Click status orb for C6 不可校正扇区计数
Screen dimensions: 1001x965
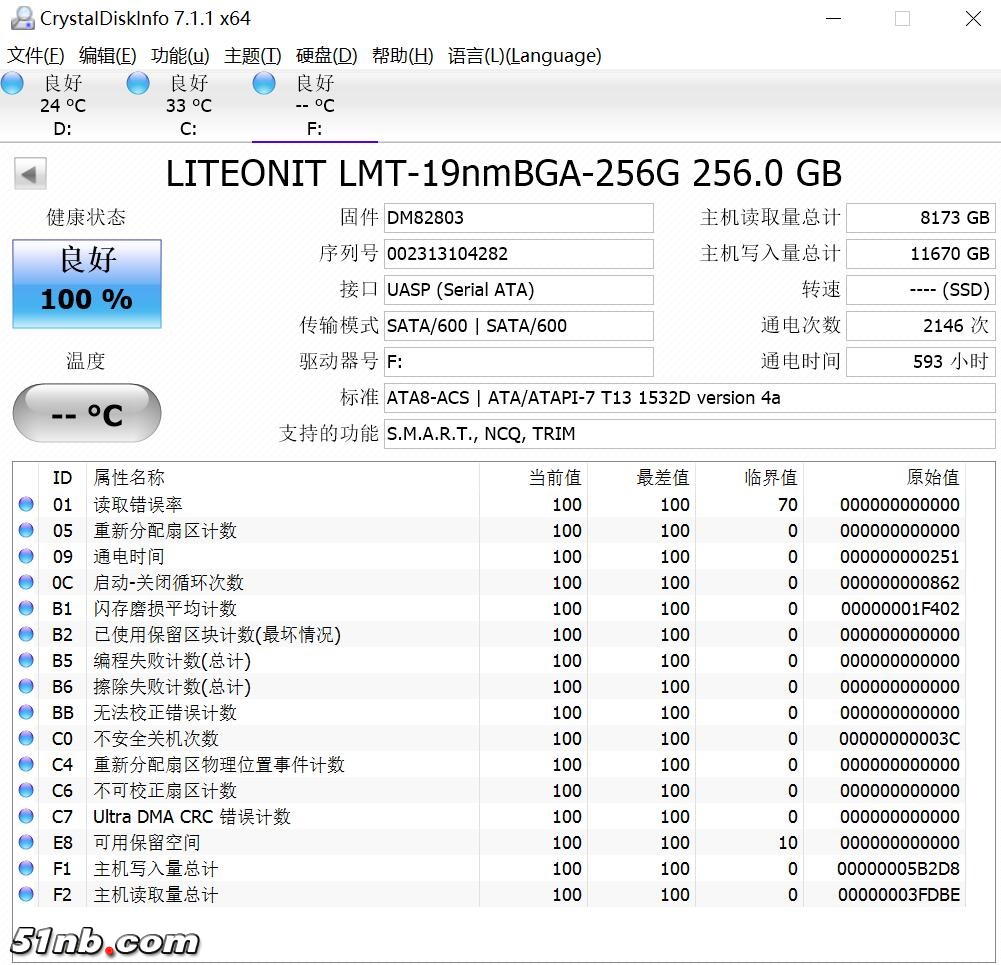[x=26, y=790]
